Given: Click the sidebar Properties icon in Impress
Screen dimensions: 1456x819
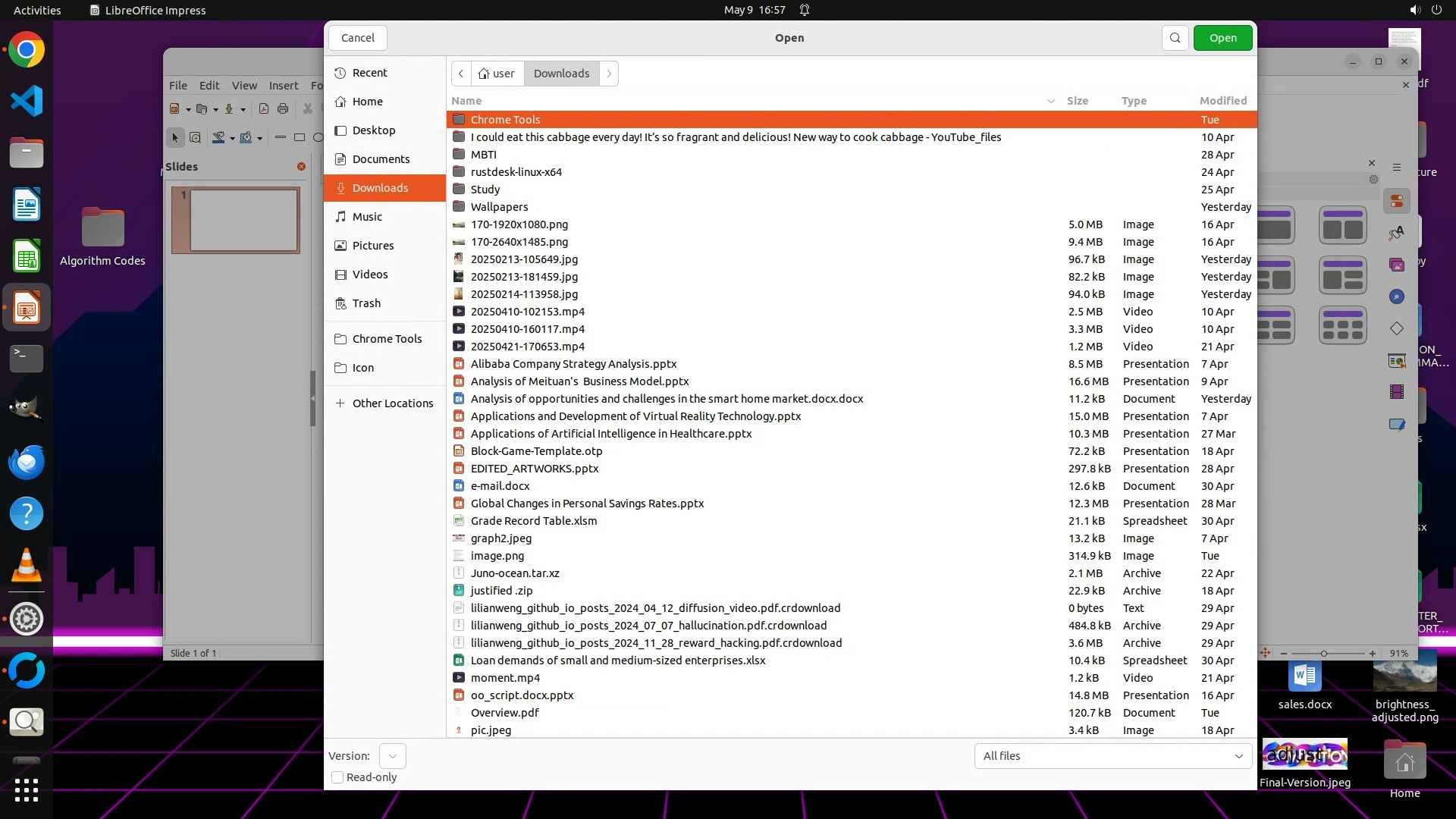Looking at the screenshot, I should (x=1397, y=201).
